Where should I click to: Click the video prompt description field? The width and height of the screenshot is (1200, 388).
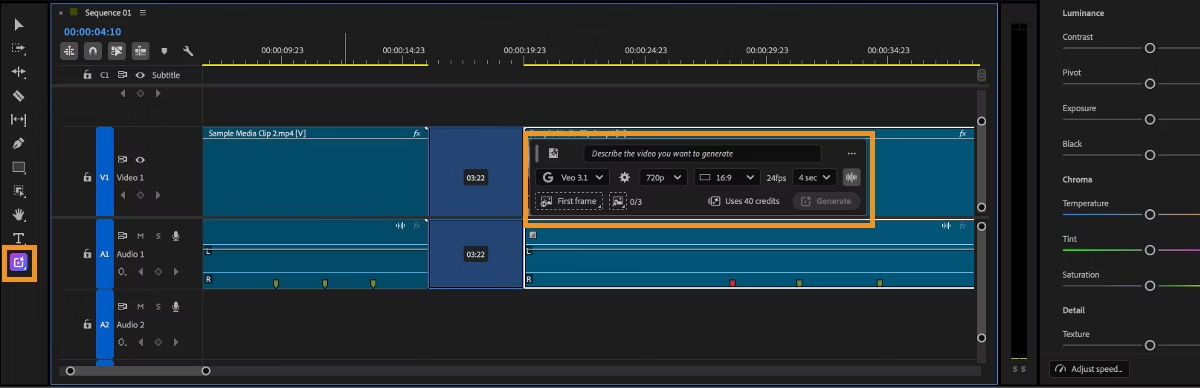[x=703, y=153]
